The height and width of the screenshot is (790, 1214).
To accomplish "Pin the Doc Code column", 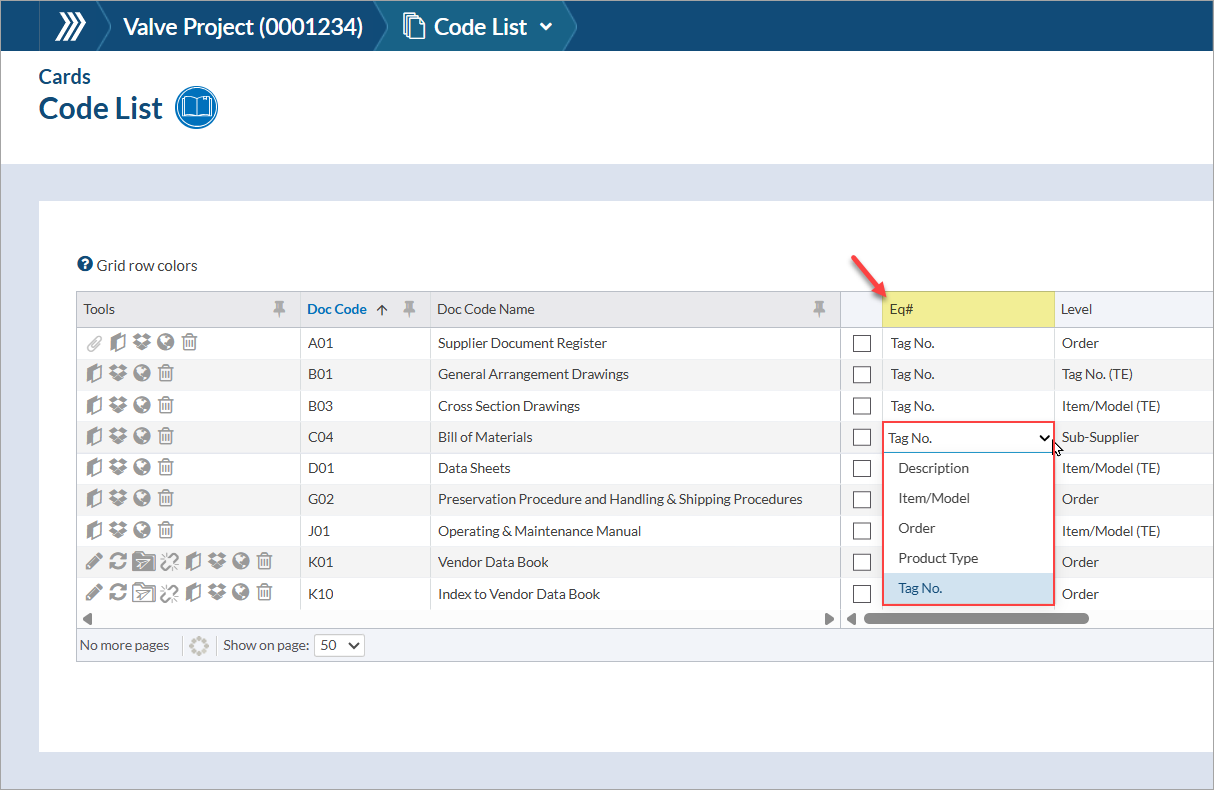I will coord(409,309).
